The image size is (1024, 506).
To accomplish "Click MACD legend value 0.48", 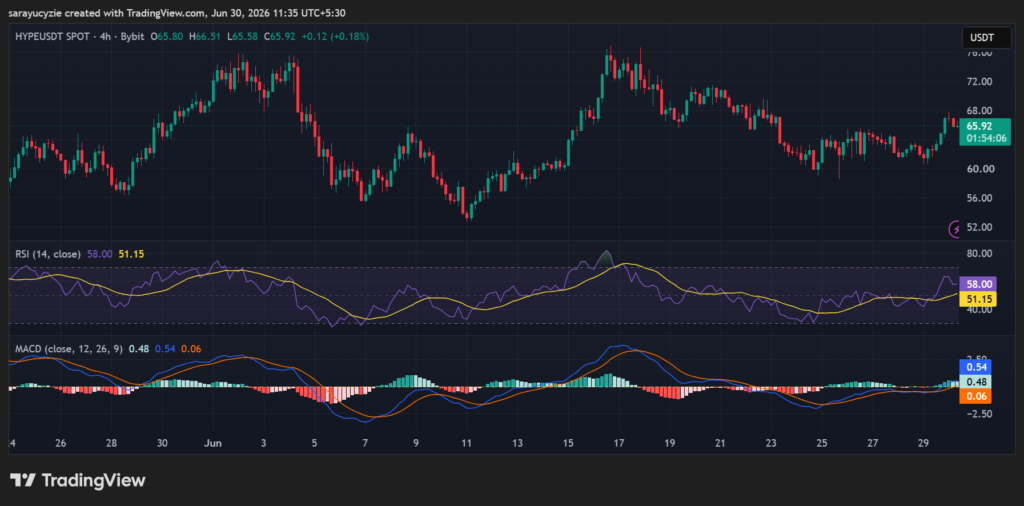I will click(138, 349).
